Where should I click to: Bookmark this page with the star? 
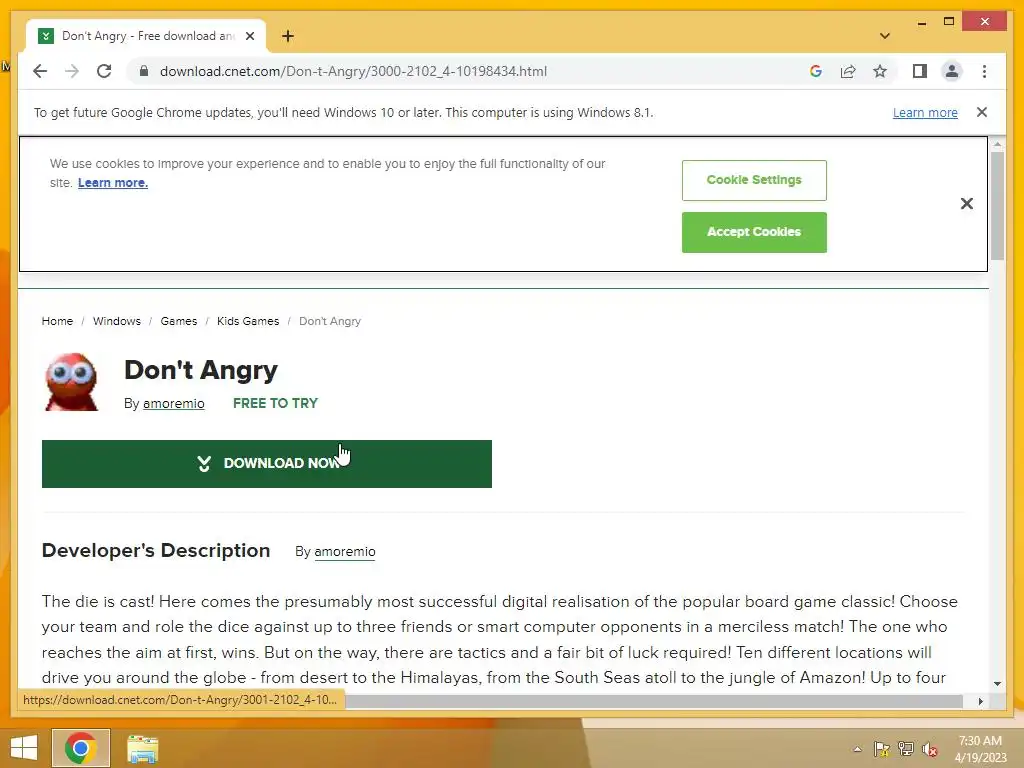(880, 71)
